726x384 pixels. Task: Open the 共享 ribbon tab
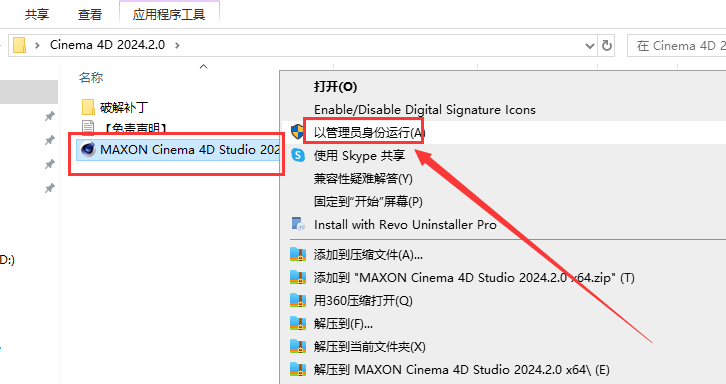pos(37,14)
